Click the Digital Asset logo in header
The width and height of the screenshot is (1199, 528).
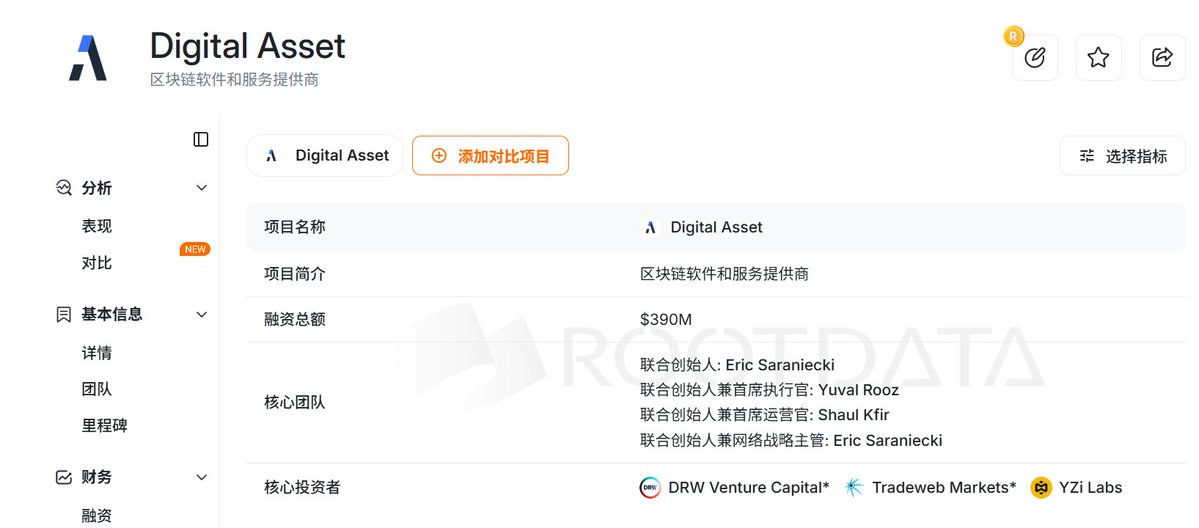tap(88, 58)
